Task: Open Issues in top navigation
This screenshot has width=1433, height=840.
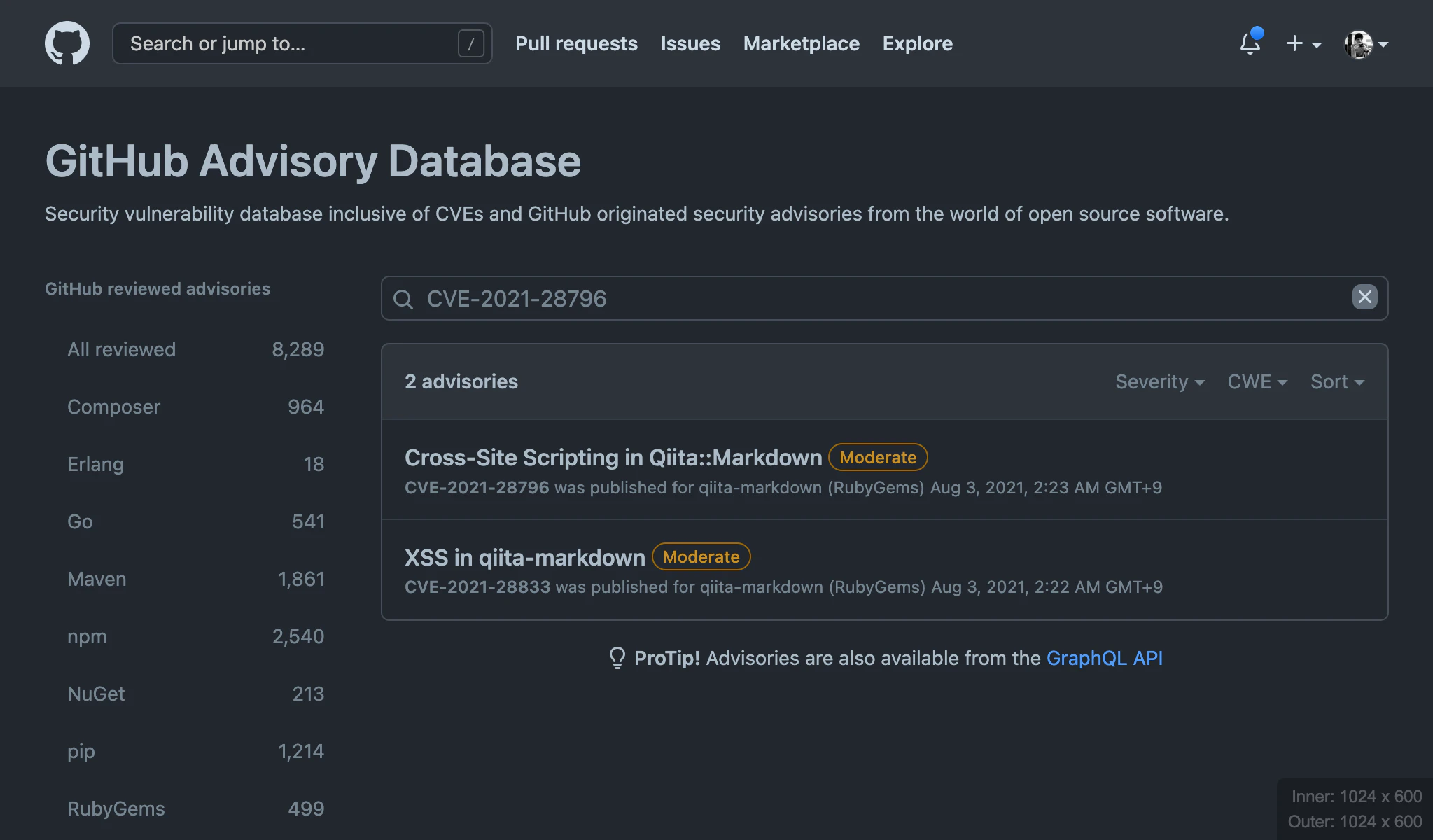Action: pyautogui.click(x=690, y=43)
